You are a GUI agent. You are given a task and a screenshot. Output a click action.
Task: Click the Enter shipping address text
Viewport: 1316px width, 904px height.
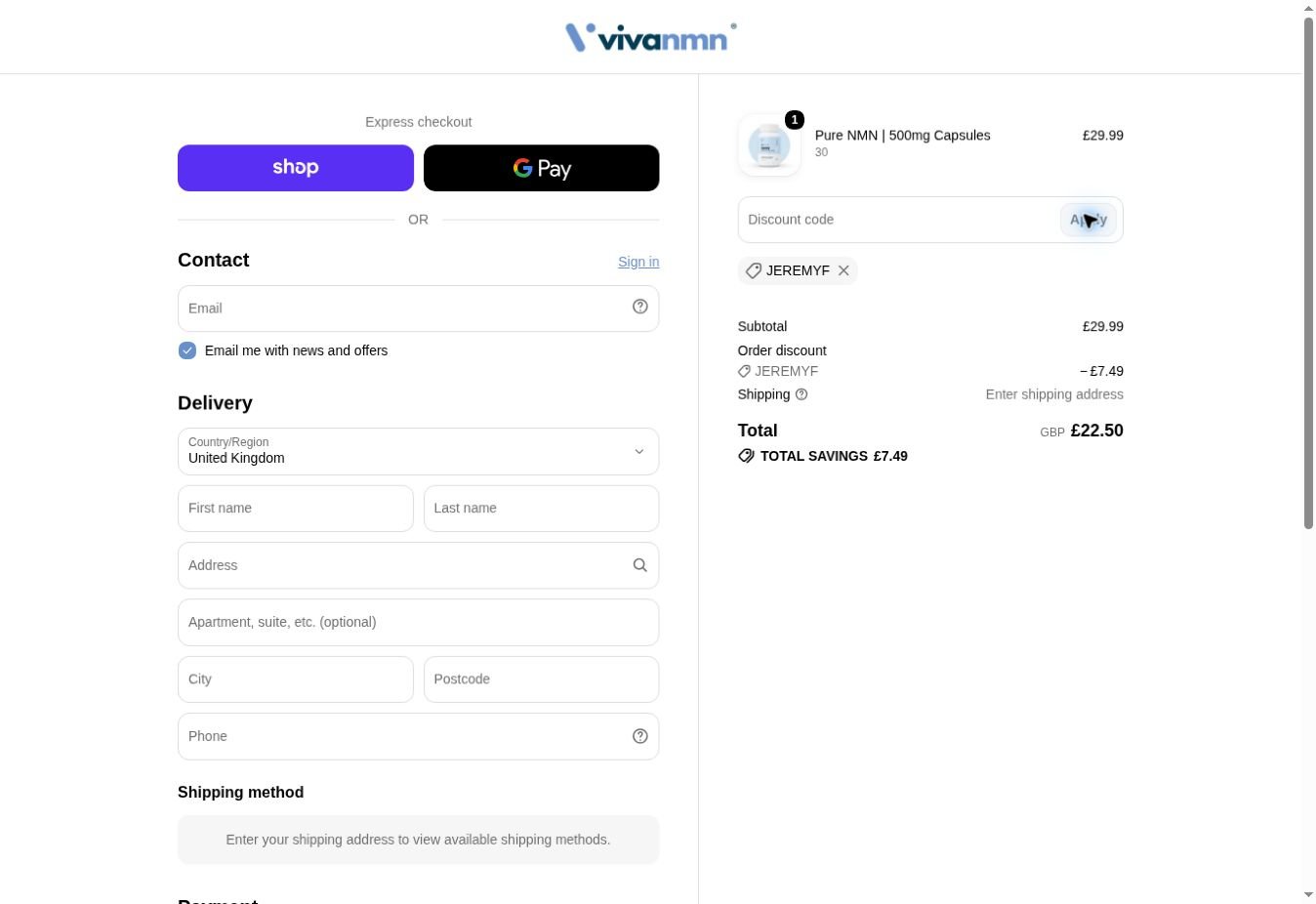[1054, 394]
